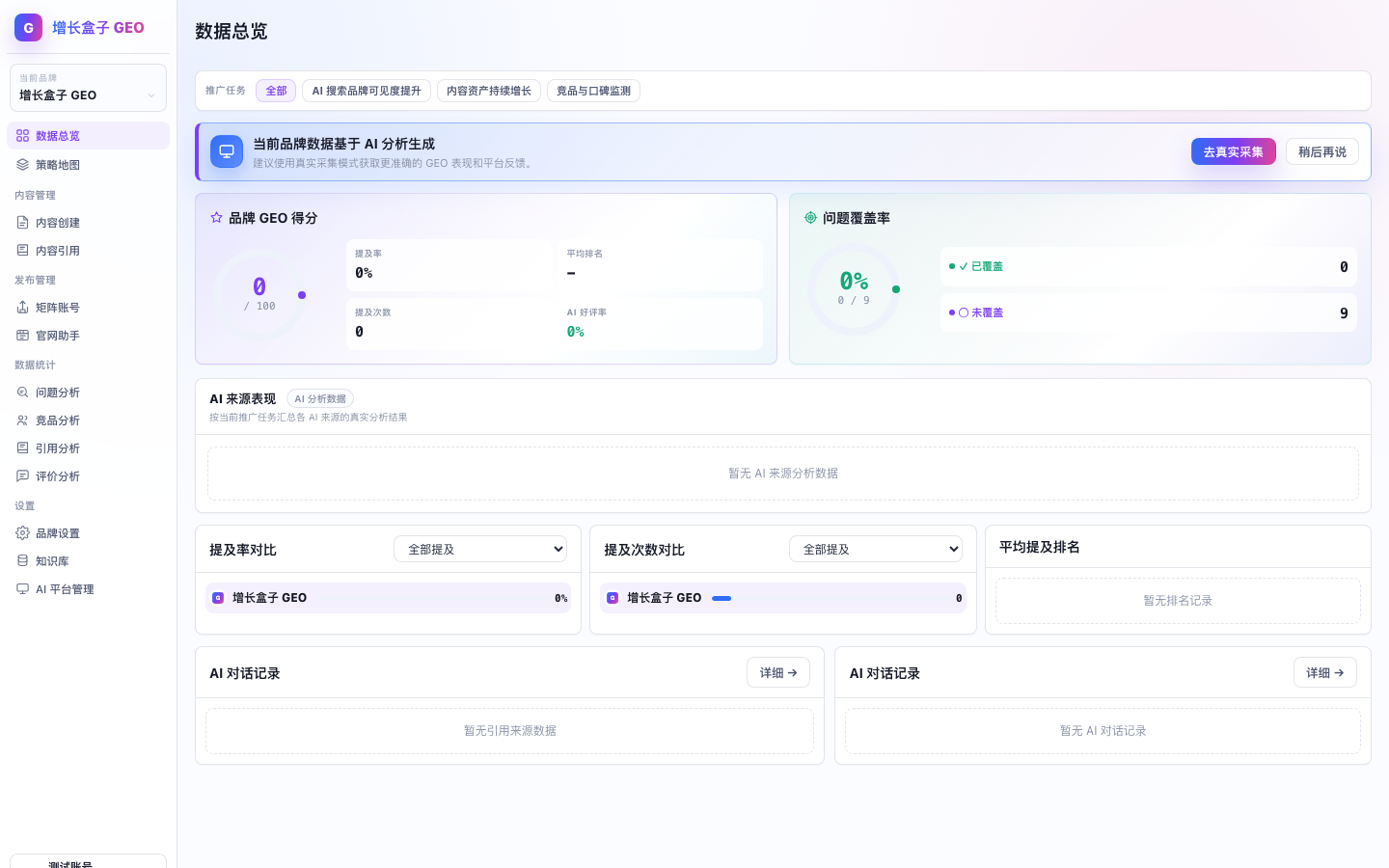
Task: Click the circle icon beside 未覆盖
Action: tap(964, 312)
